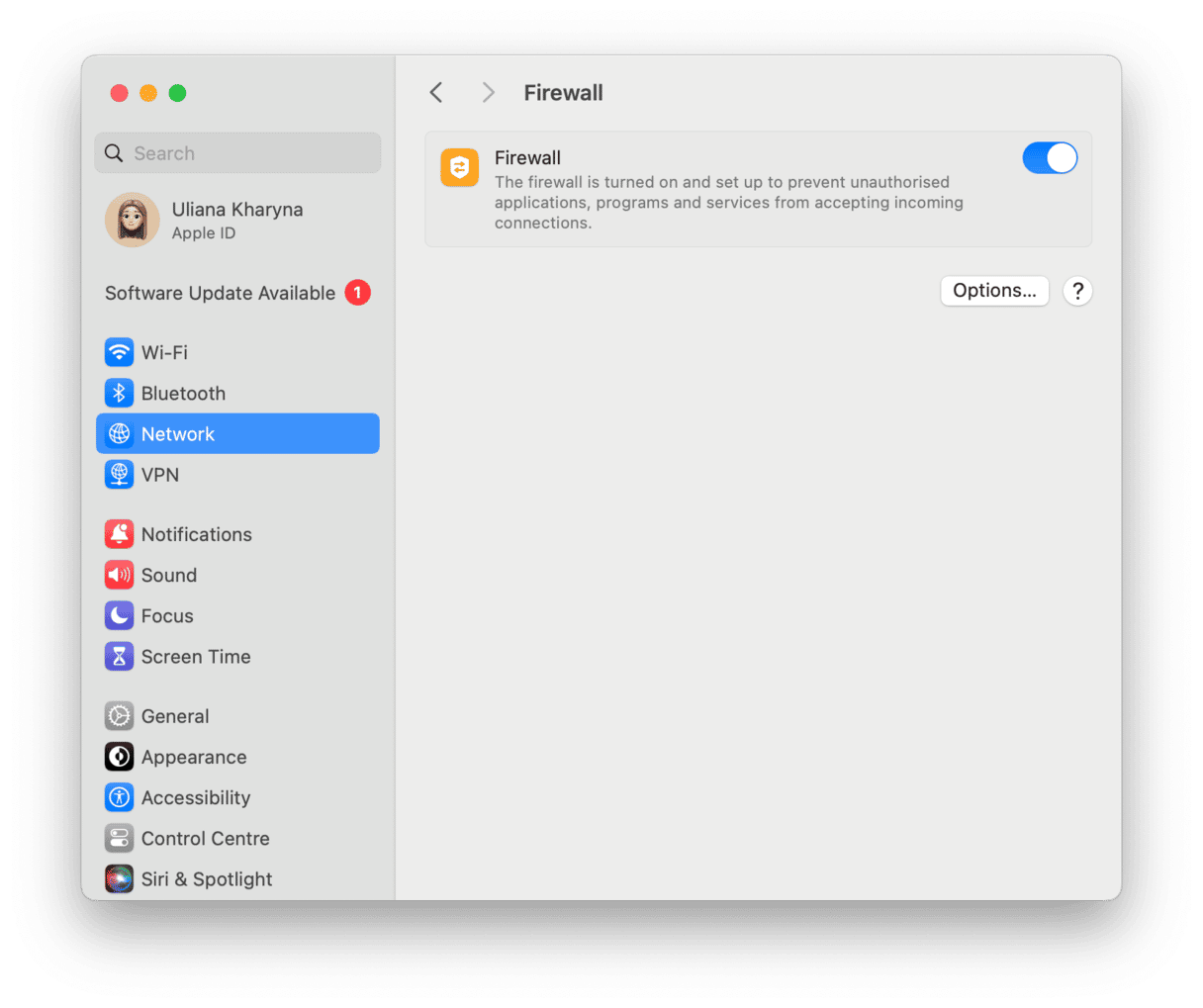Open Software Update Available
This screenshot has height=1008, width=1203.
click(x=237, y=293)
